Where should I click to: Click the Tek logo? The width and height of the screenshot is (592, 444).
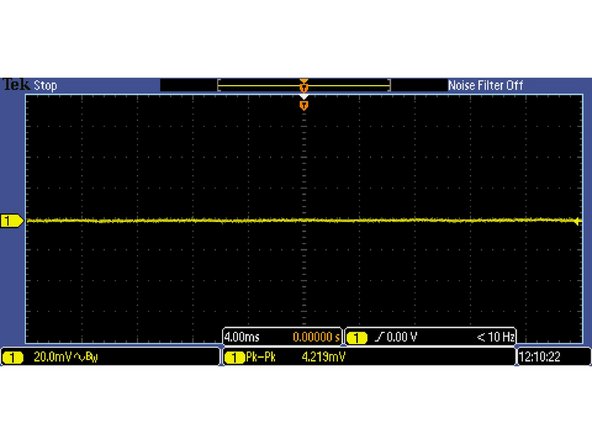tap(16, 85)
